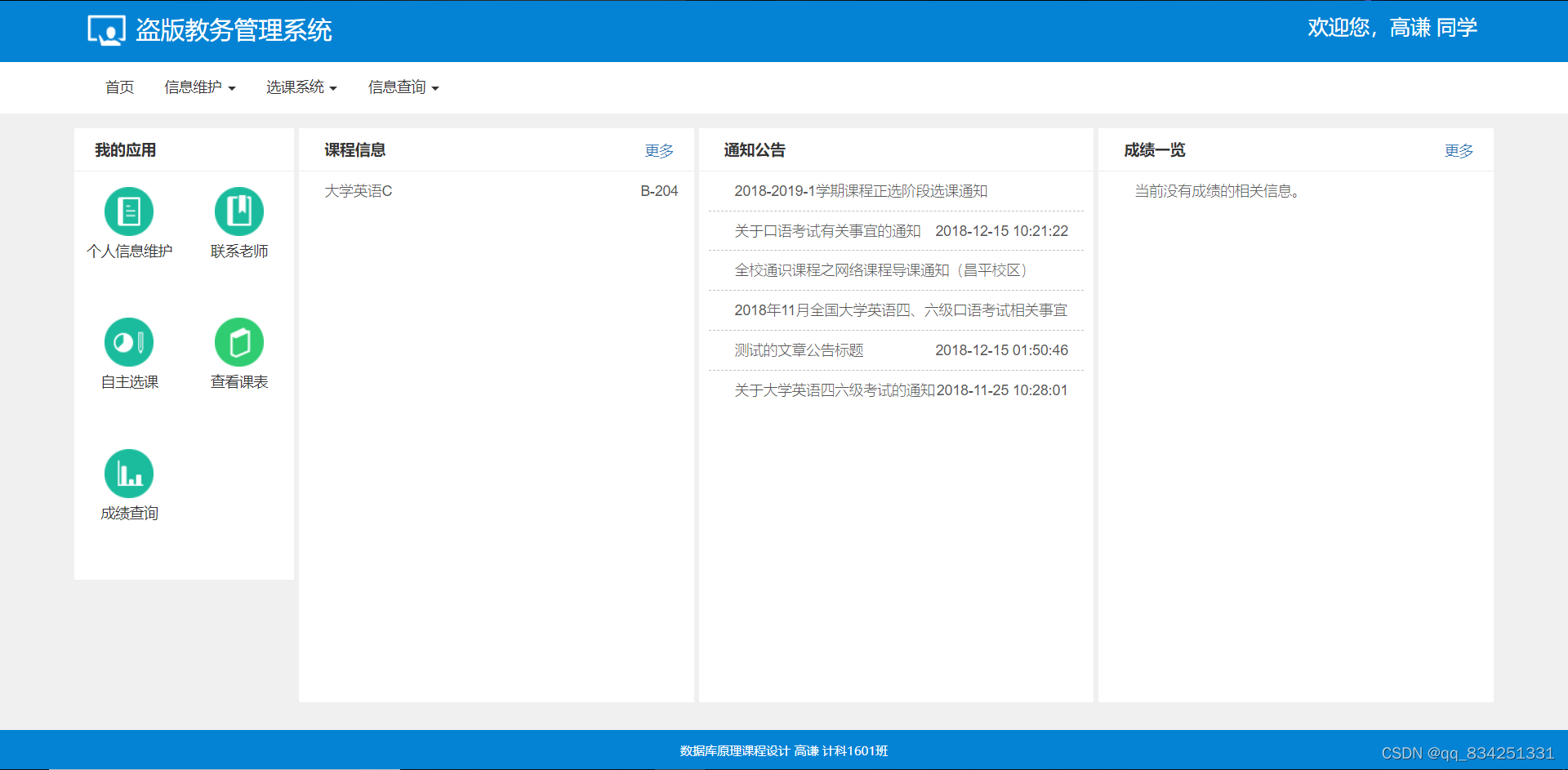Open the 查看课表 green icon
This screenshot has width=1568, height=770.
tap(239, 342)
